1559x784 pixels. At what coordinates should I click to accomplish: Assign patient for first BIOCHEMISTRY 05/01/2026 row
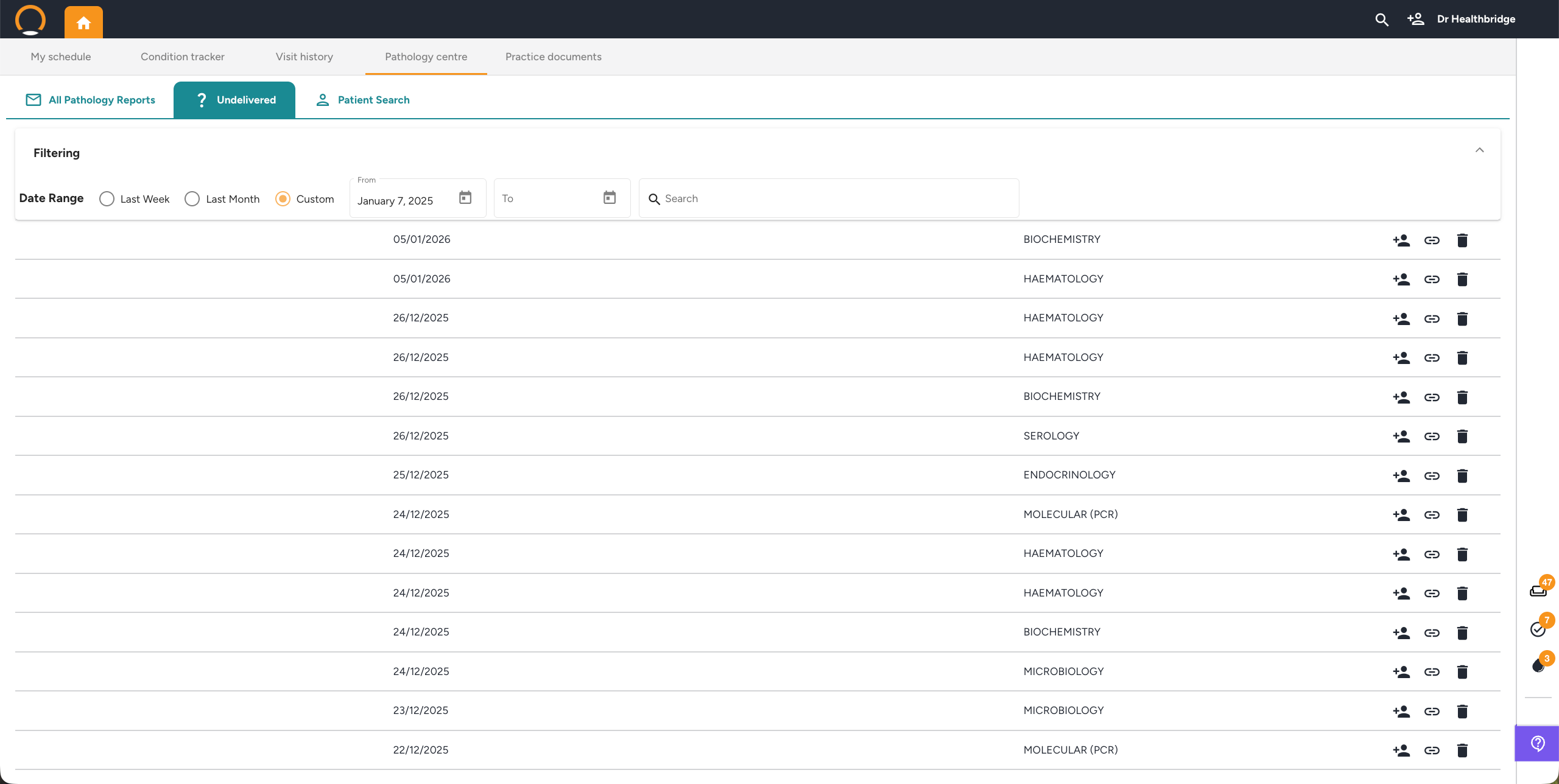coord(1401,240)
